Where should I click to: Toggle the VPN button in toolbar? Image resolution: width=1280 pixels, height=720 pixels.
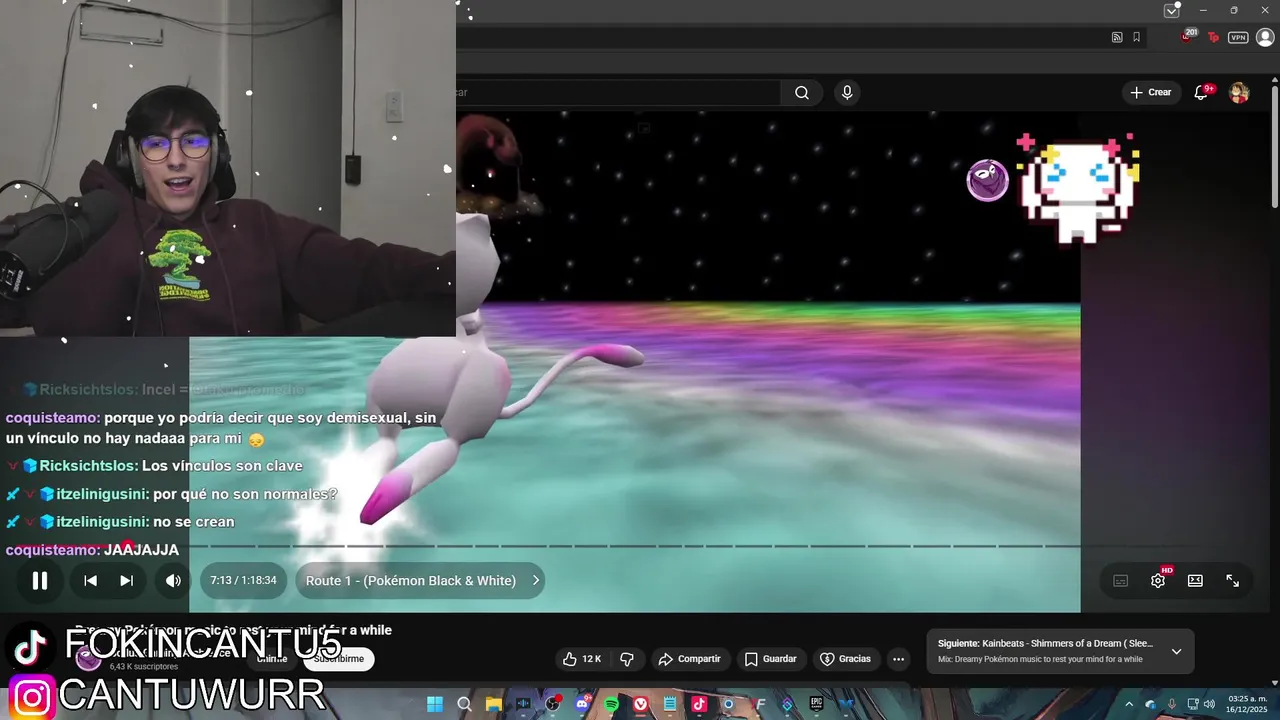pos(1238,37)
